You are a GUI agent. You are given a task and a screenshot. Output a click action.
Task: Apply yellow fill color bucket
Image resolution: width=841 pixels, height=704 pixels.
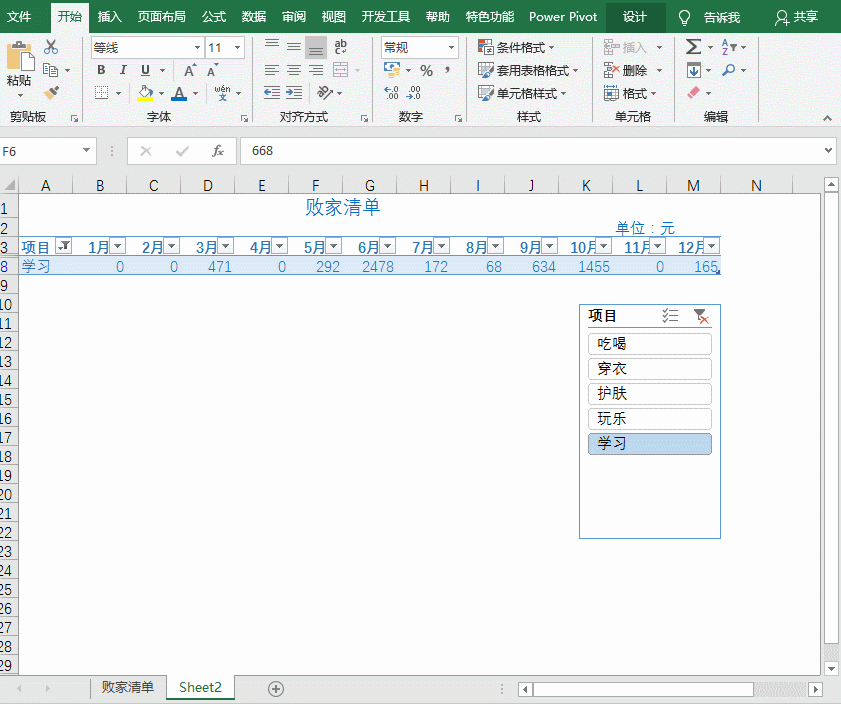pyautogui.click(x=145, y=93)
